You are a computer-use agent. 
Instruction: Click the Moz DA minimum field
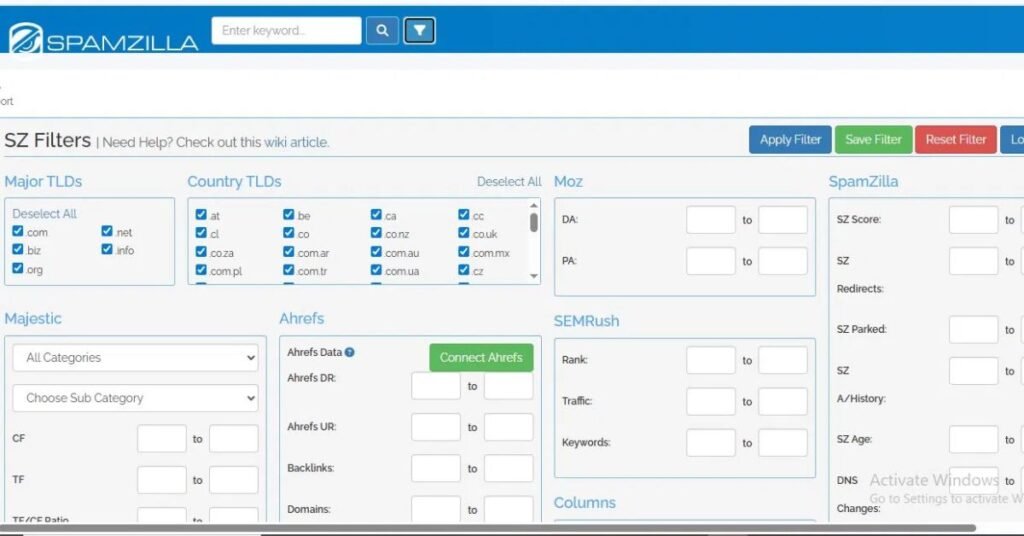711,220
